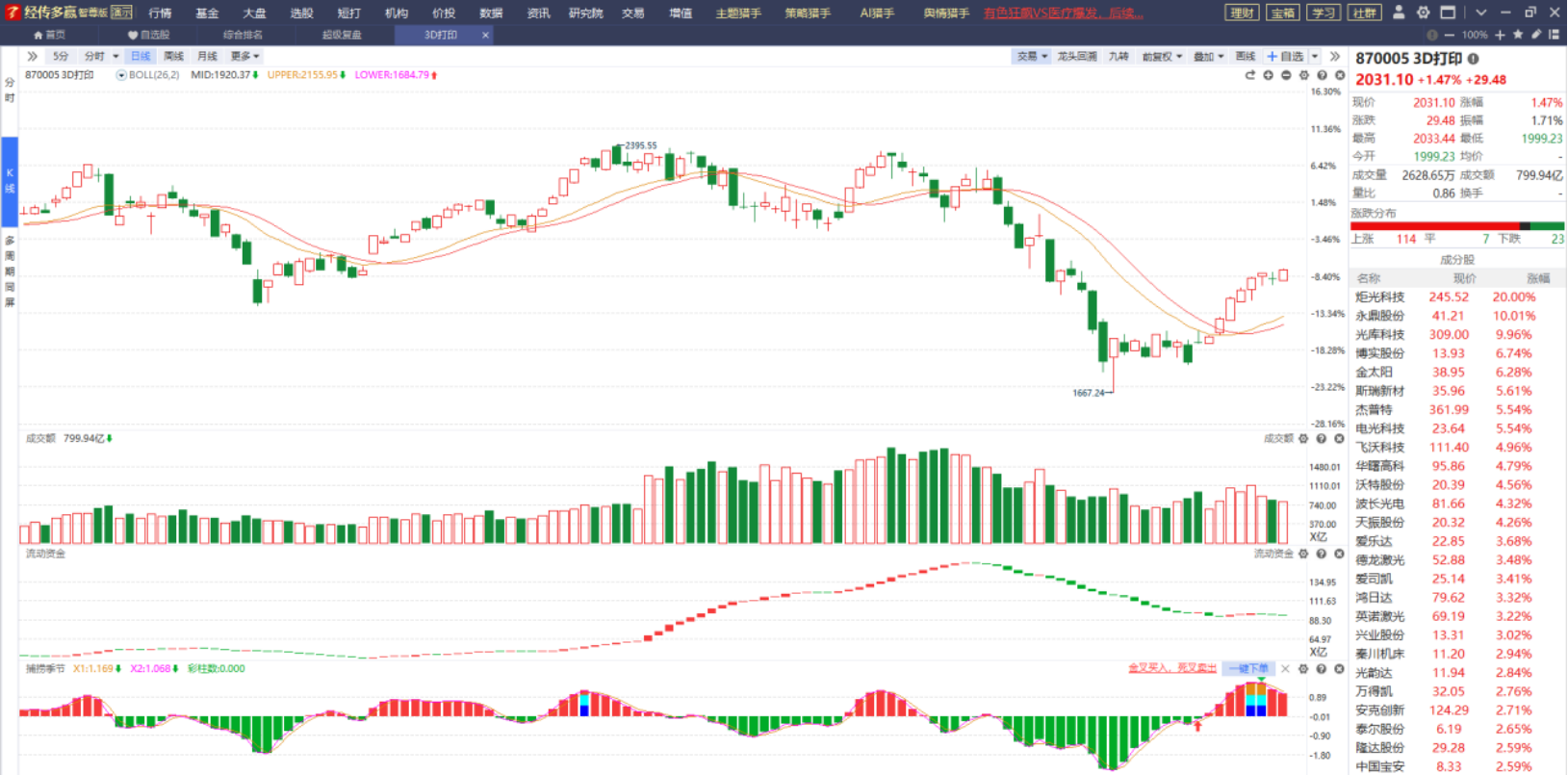Open the user account profile icon
The width and height of the screenshot is (1568, 775).
click(x=1399, y=13)
